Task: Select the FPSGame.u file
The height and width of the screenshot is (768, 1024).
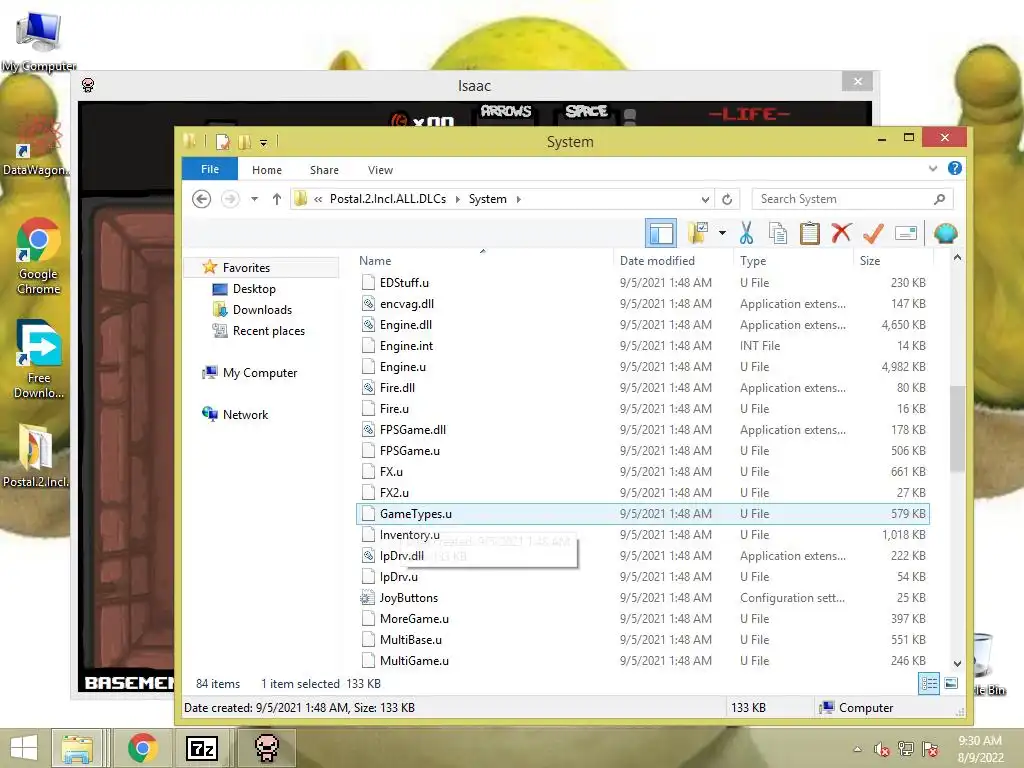Action: [643, 451]
